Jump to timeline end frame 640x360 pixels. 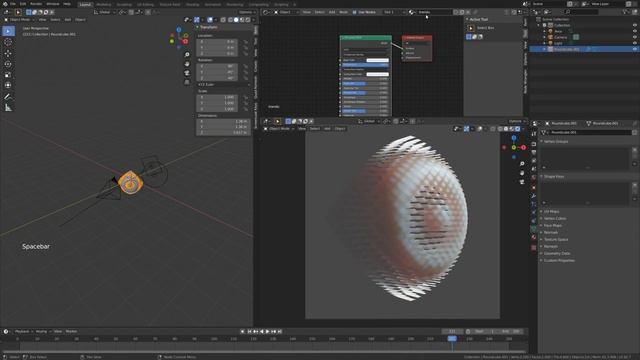(x=280, y=332)
